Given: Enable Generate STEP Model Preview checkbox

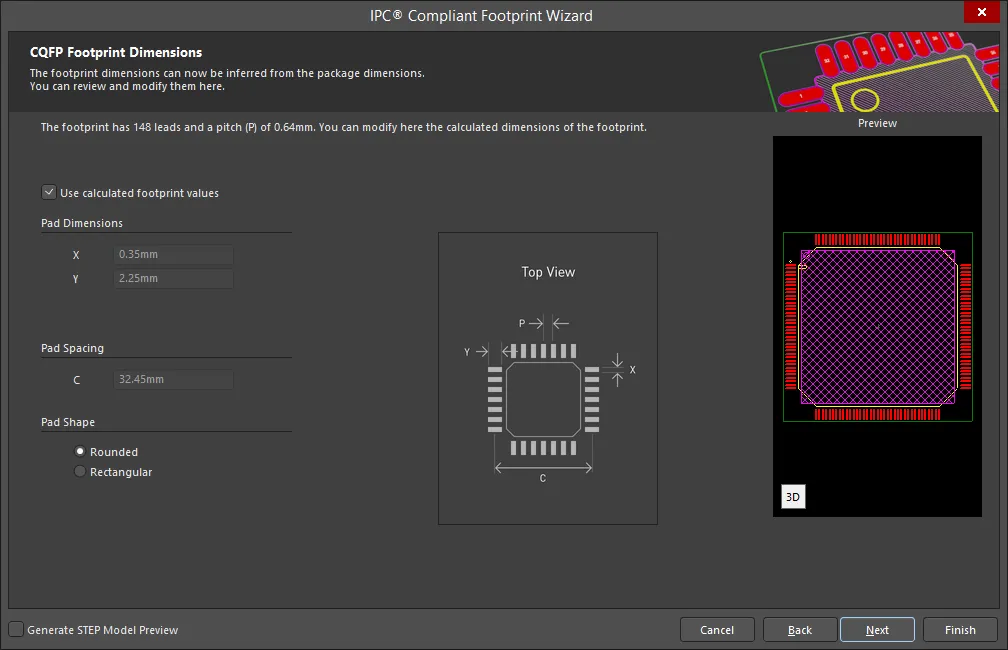Looking at the screenshot, I should pos(16,629).
